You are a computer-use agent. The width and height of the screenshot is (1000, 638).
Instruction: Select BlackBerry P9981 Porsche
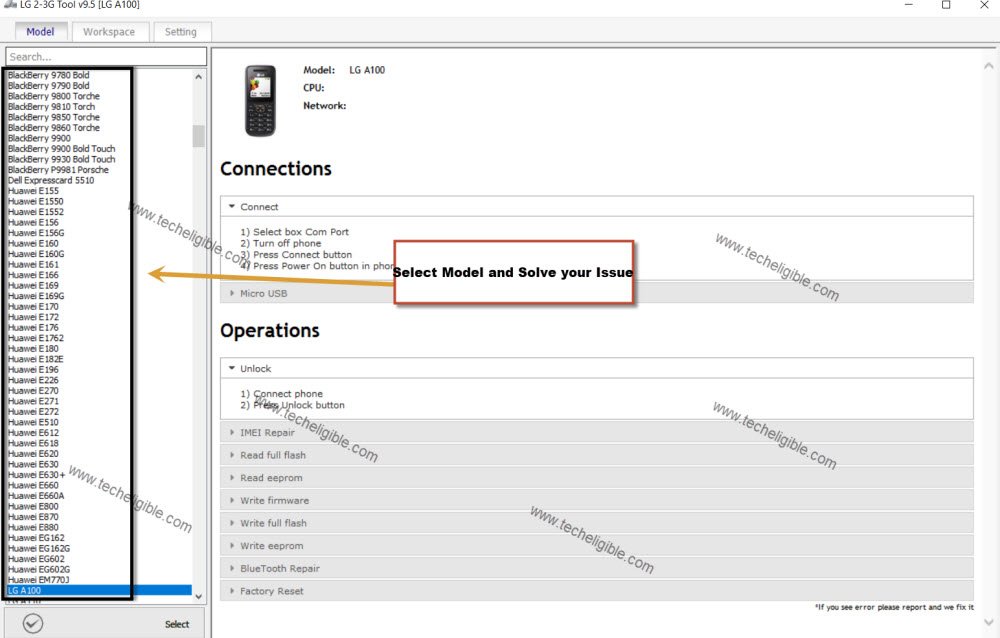pyautogui.click(x=58, y=170)
